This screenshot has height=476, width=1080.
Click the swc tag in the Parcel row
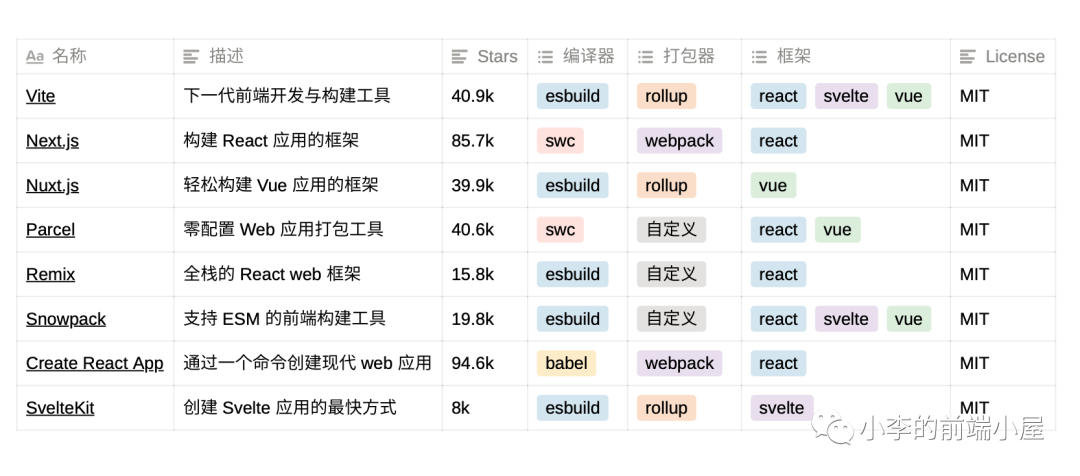[x=560, y=230]
